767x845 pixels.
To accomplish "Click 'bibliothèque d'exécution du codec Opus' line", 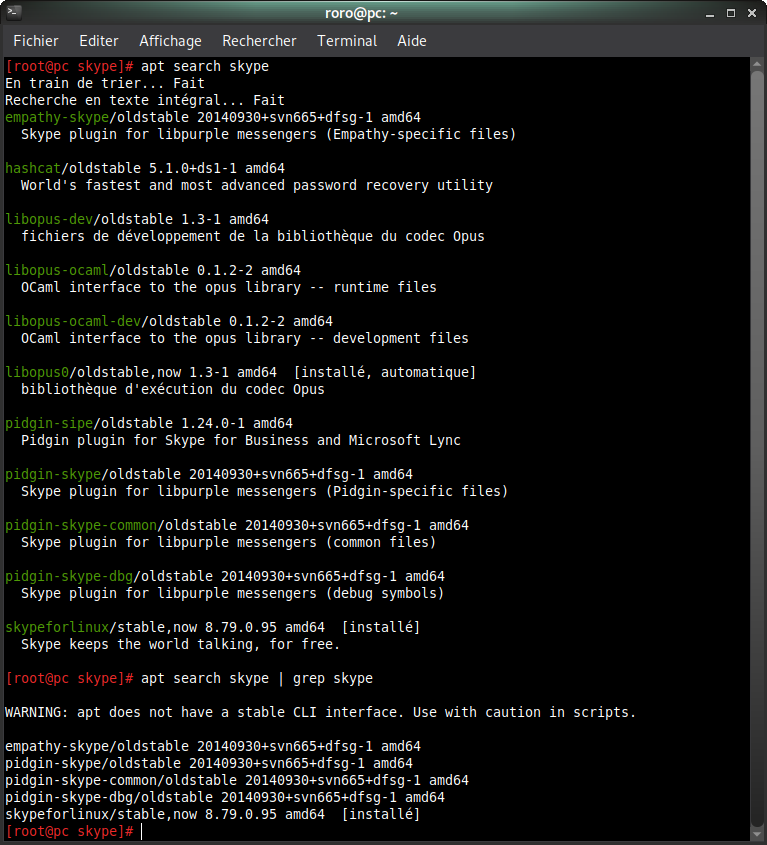I will (x=172, y=390).
